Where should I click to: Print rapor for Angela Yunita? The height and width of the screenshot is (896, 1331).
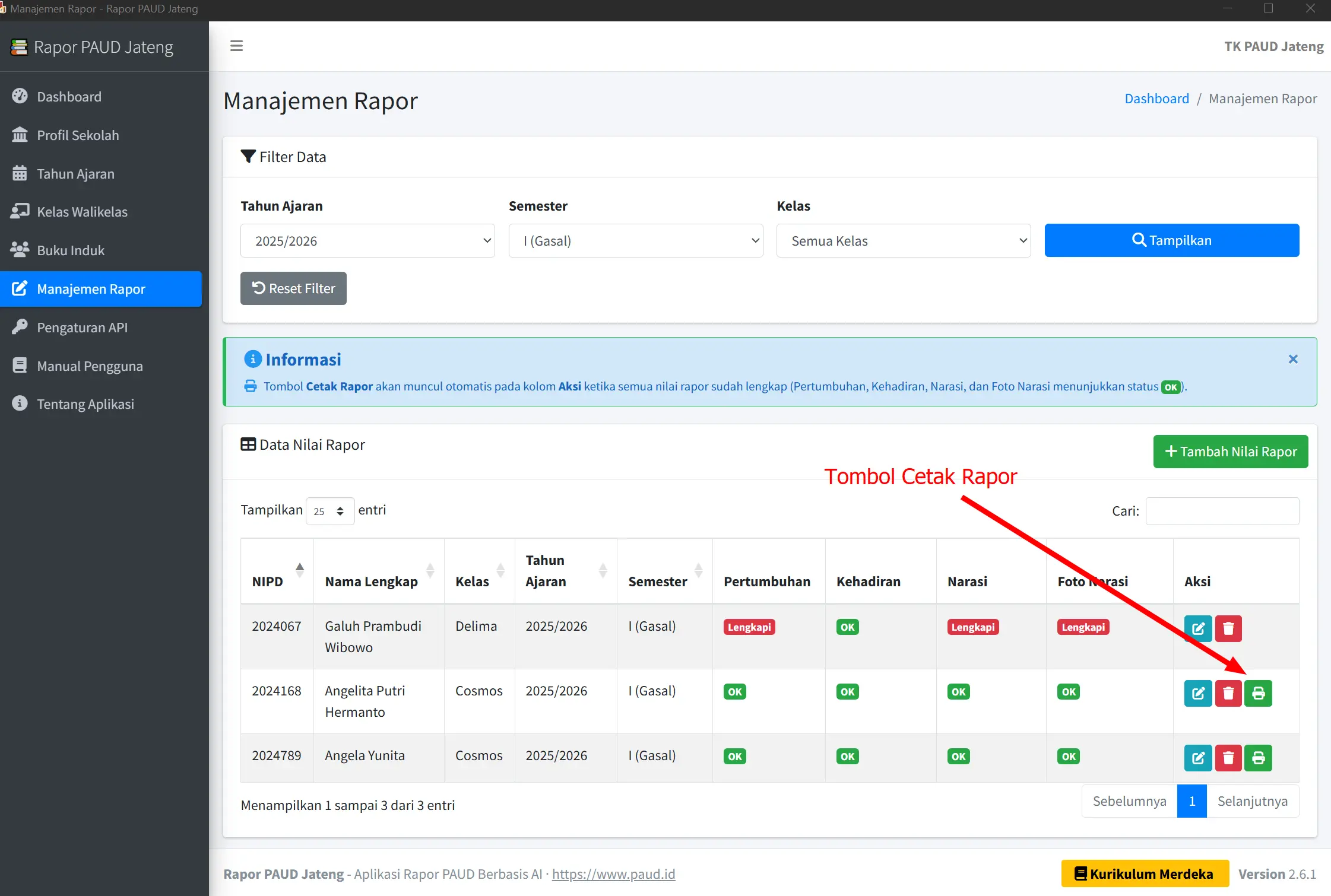tap(1258, 757)
